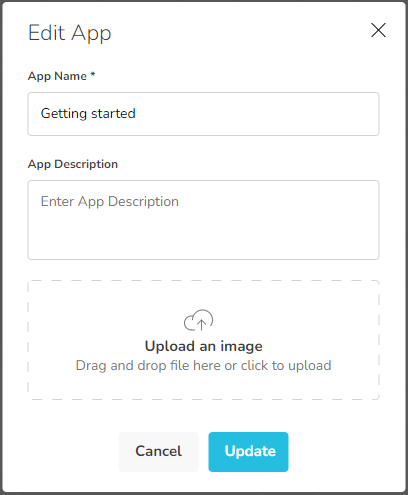Click the cloud upload icon
Viewport: 408px width, 495px height.
199,320
